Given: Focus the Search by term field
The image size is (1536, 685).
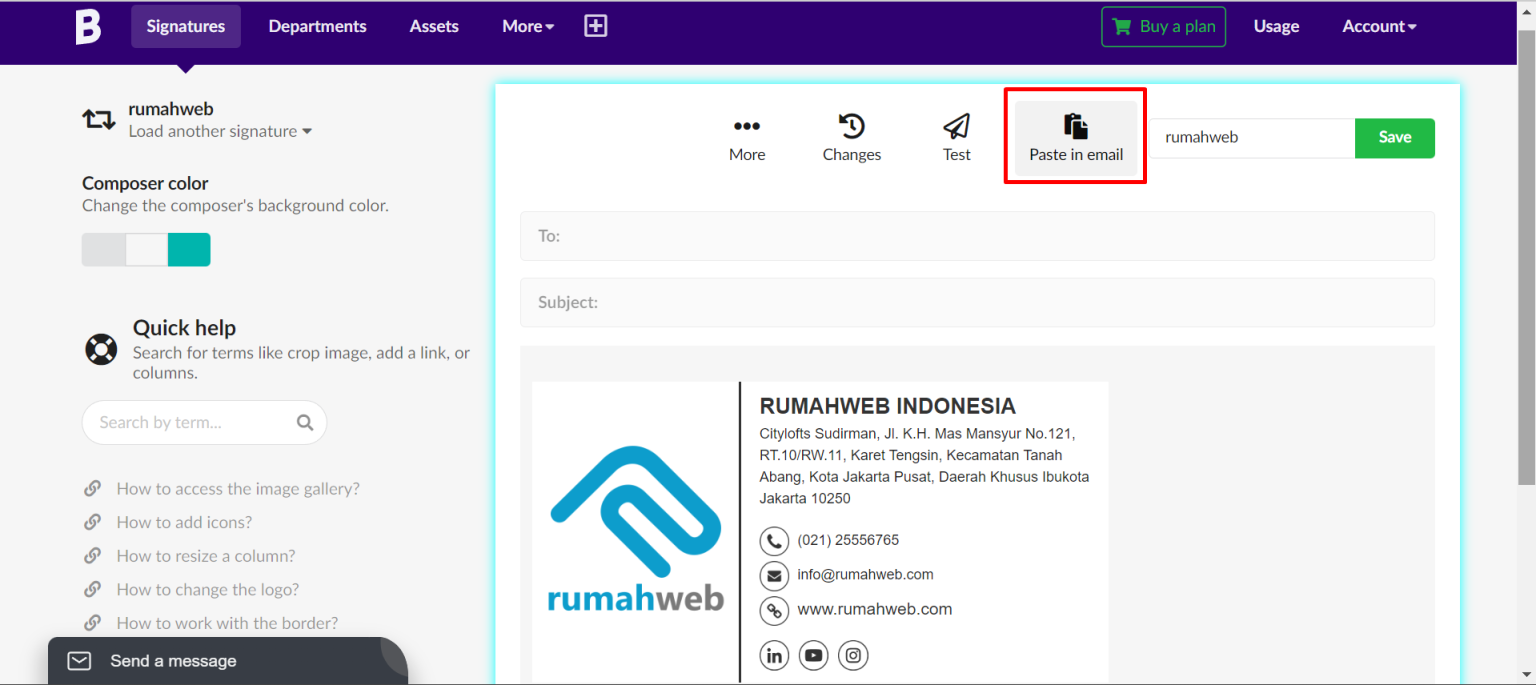Looking at the screenshot, I should coord(204,422).
